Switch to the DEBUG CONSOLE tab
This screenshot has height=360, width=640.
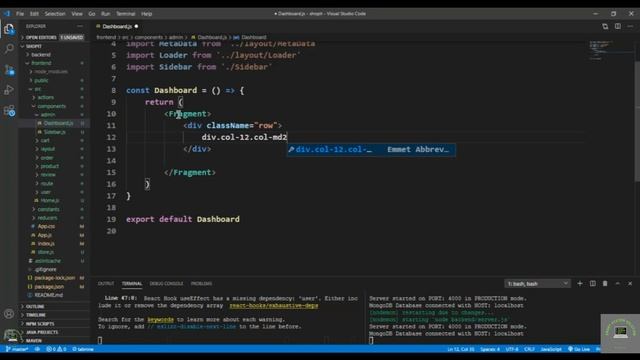pos(166,283)
